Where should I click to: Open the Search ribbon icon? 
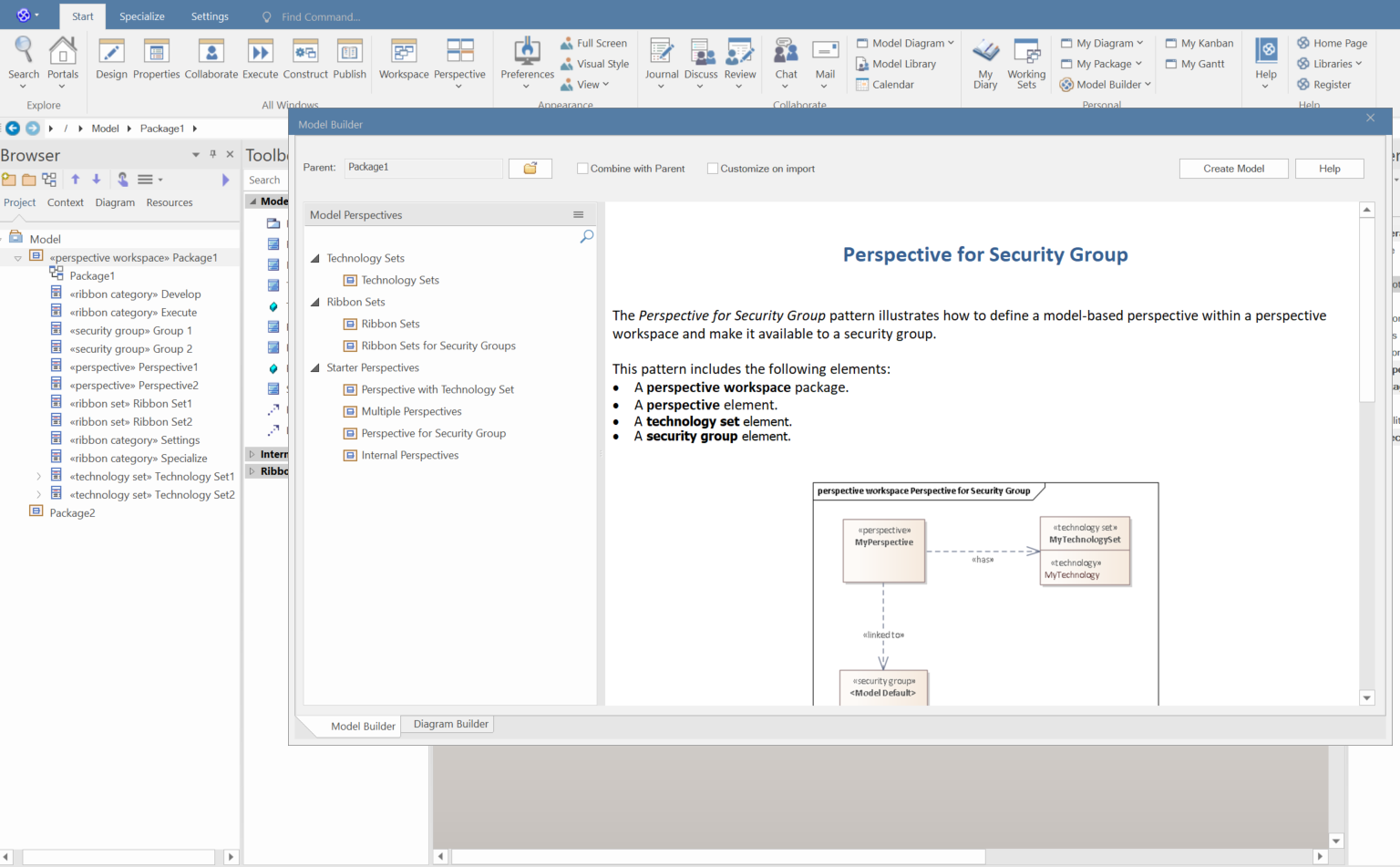24,61
